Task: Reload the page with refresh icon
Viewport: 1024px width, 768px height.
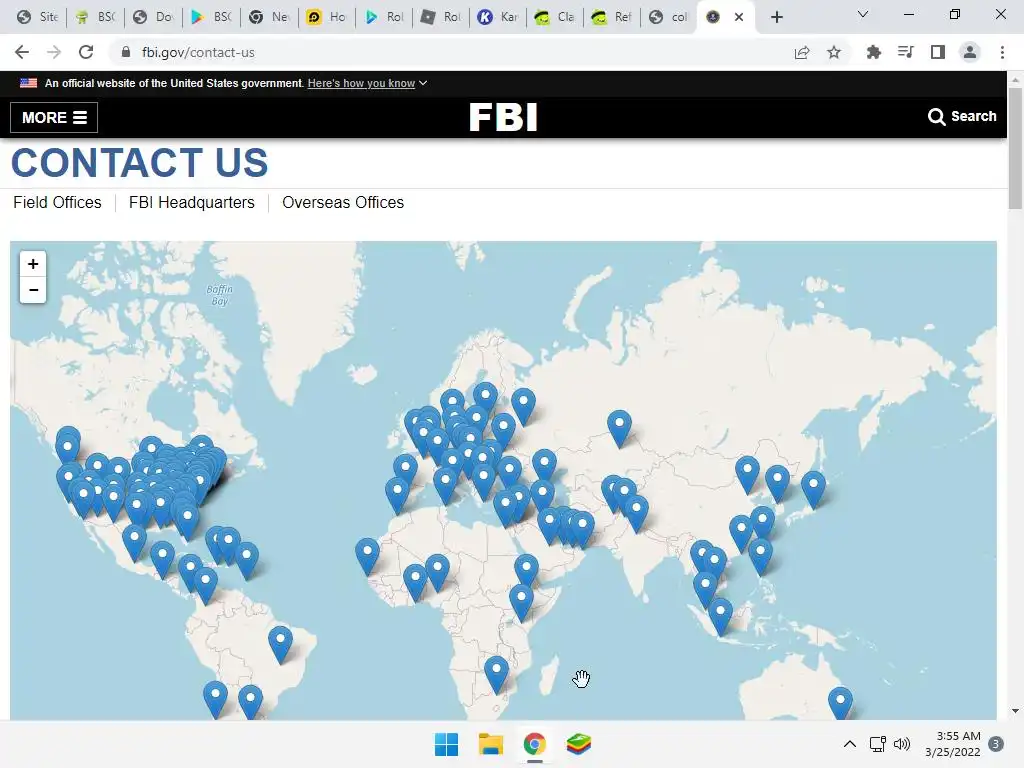Action: click(x=86, y=52)
